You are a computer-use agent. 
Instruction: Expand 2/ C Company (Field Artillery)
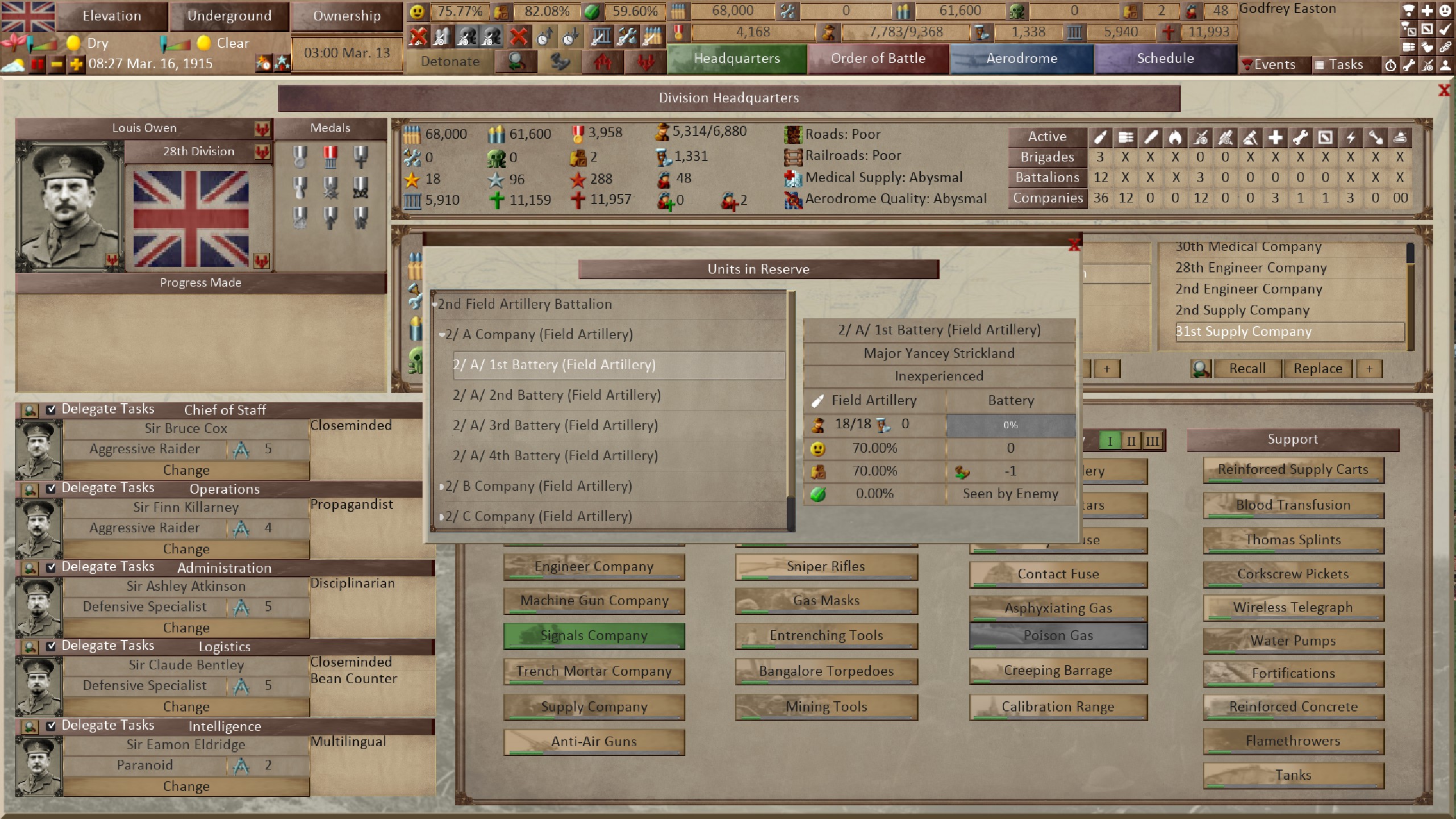442,517
